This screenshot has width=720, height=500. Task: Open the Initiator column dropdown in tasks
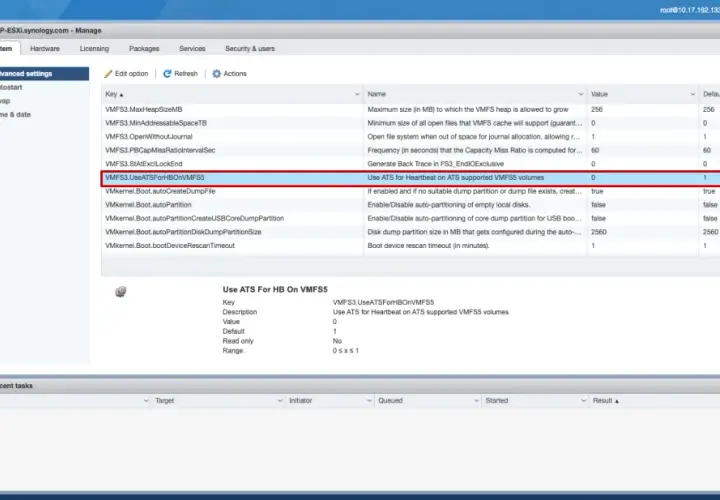pos(369,401)
